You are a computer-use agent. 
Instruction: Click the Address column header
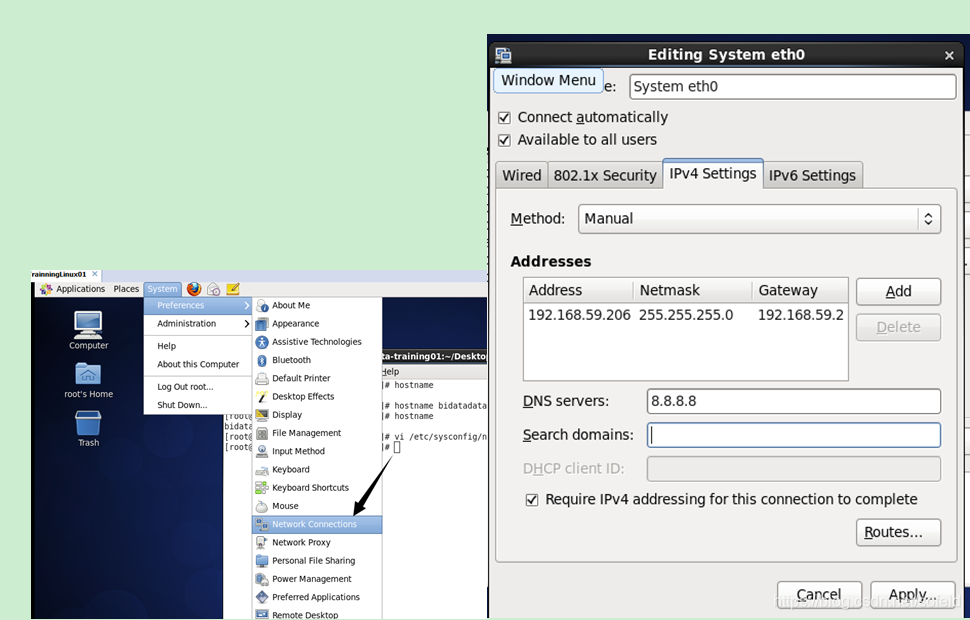[x=578, y=290]
